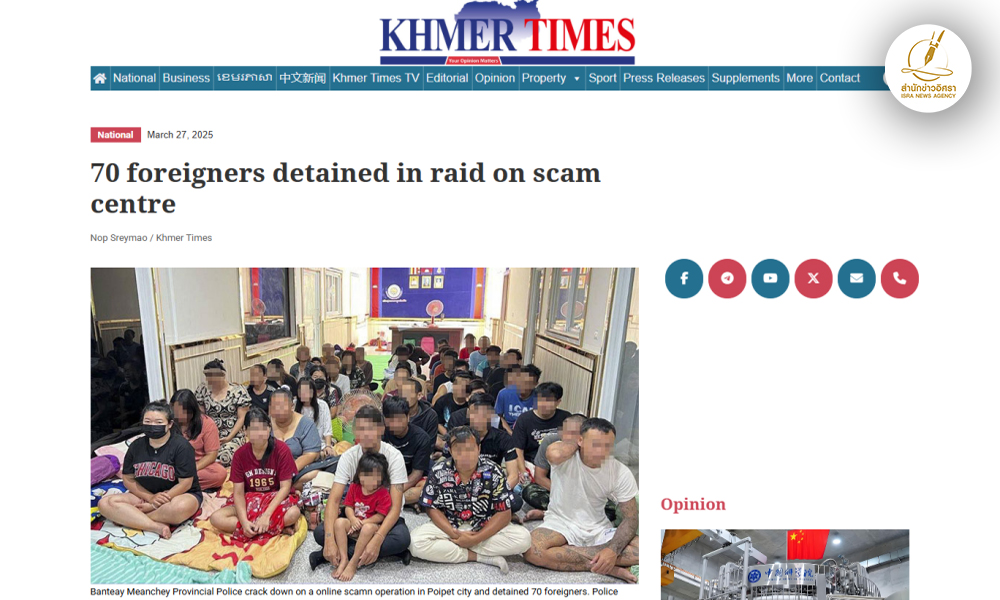Click the Isra News Agency logo
This screenshot has width=1000, height=600.
pos(928,68)
